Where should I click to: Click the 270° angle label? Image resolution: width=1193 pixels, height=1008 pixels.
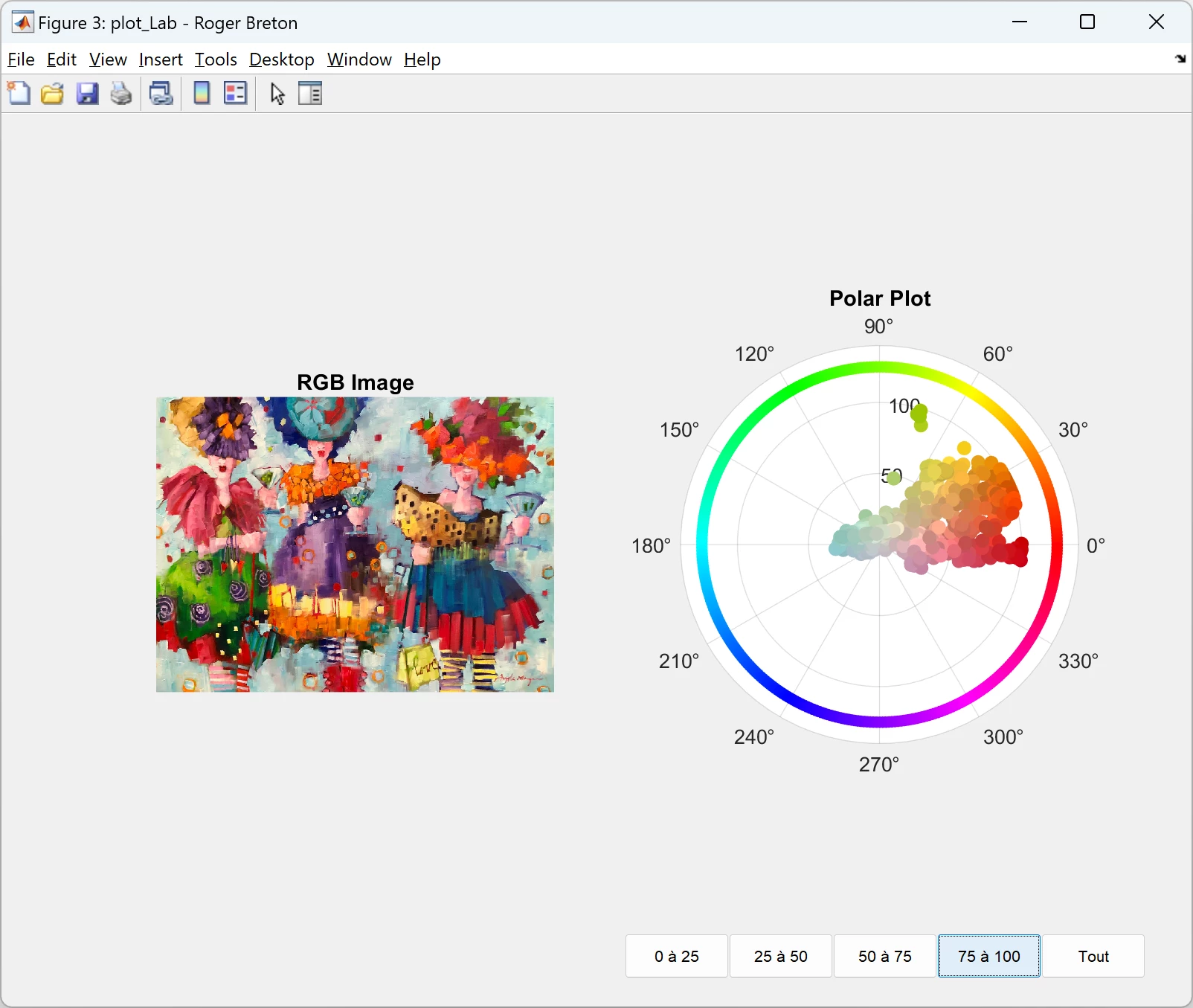click(879, 765)
